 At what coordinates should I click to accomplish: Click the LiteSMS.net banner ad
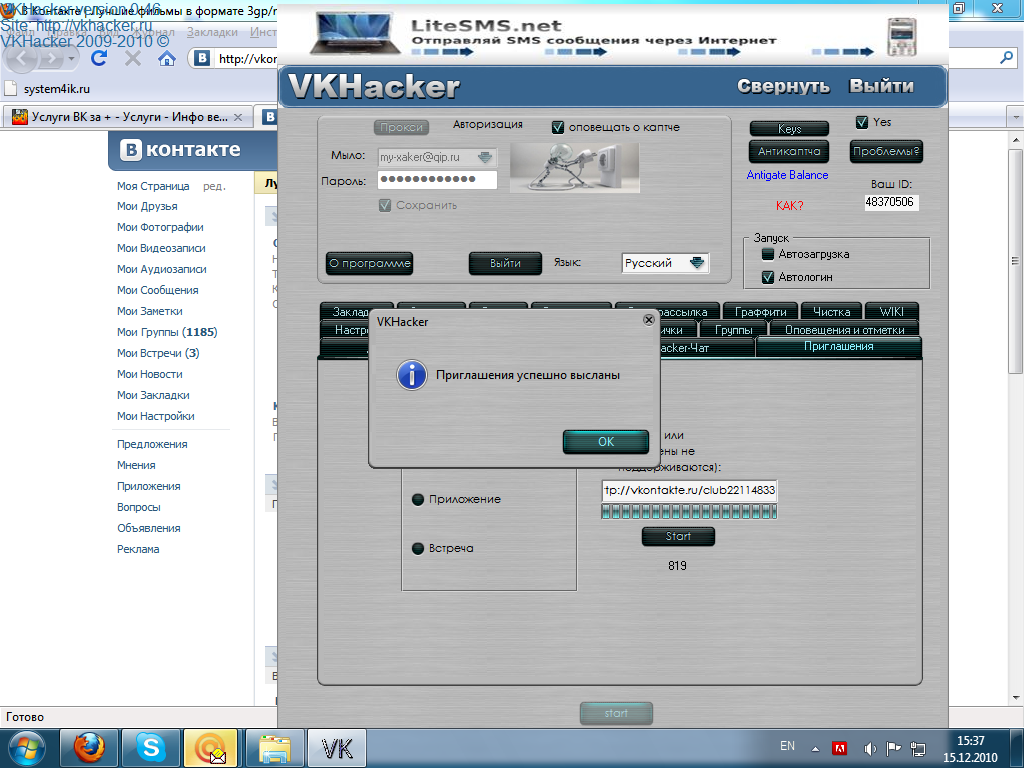[614, 34]
